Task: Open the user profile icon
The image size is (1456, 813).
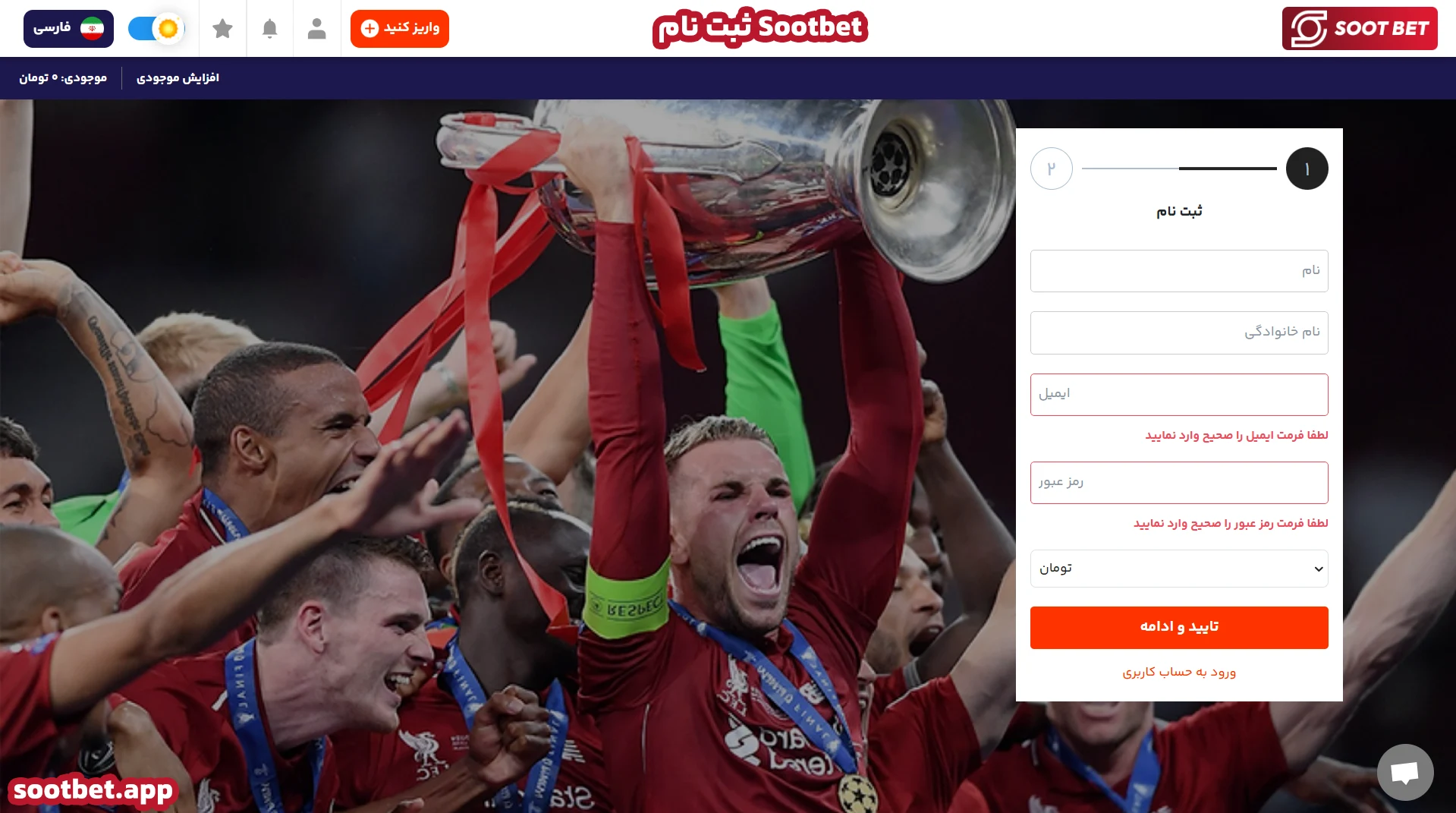Action: point(316,29)
